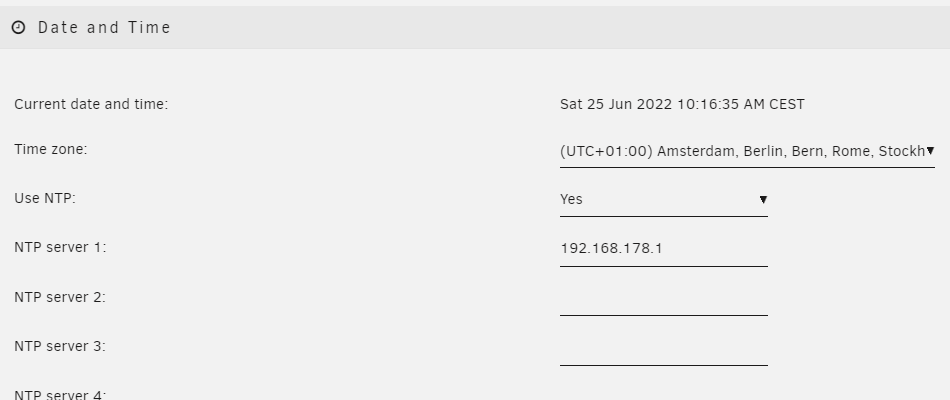Image resolution: width=950 pixels, height=400 pixels.
Task: Click the arrow on the Time zone selector
Action: 930,150
